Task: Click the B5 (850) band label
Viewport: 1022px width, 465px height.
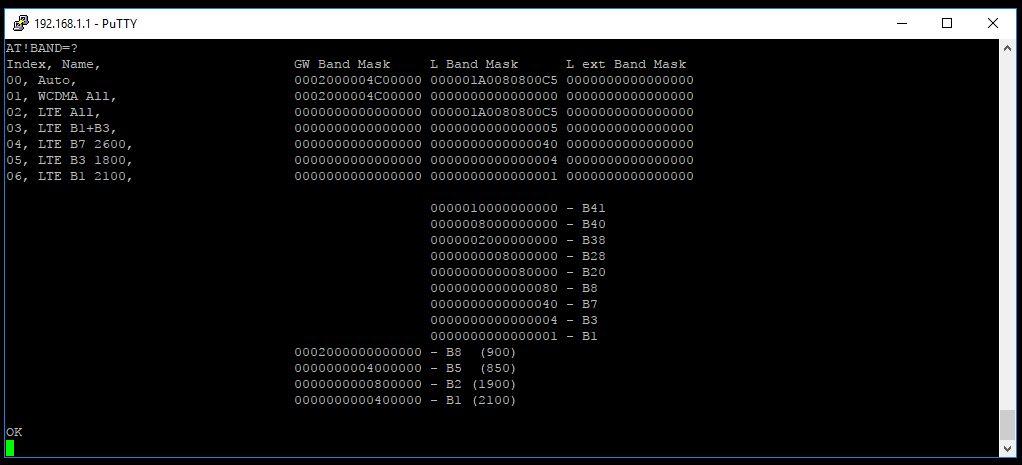Action: click(476, 368)
